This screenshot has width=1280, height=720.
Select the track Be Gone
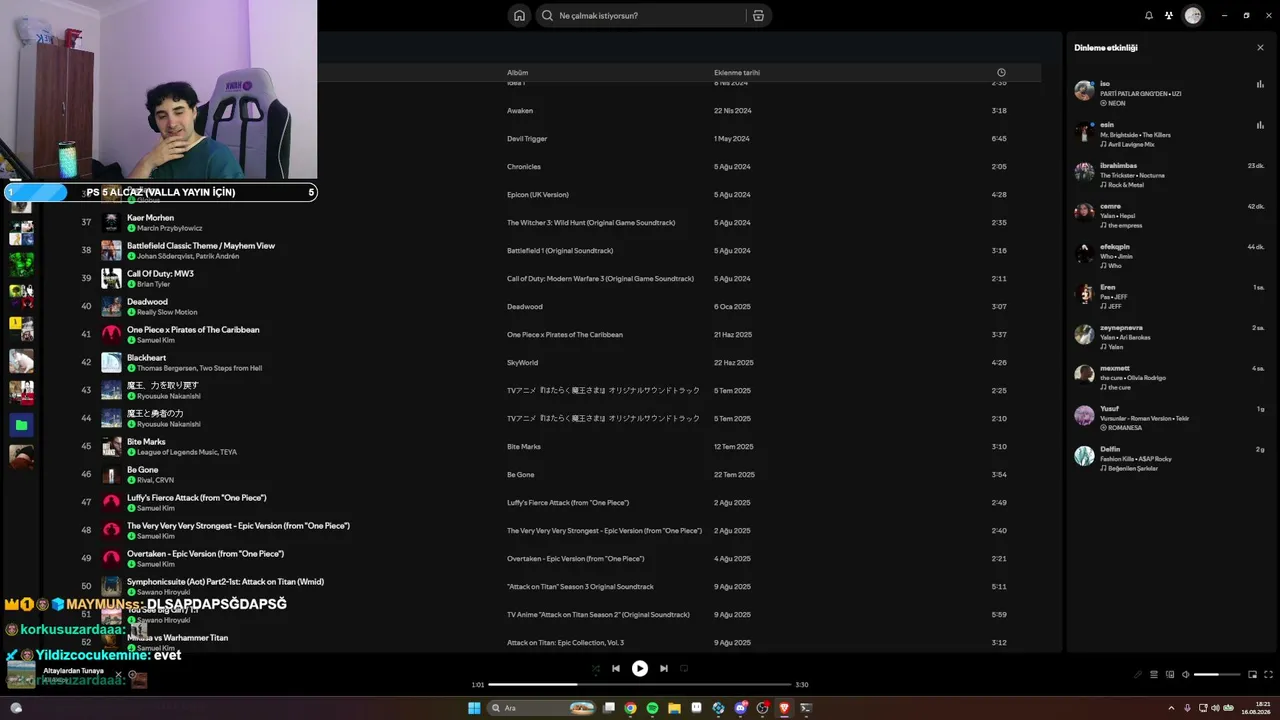point(142,470)
